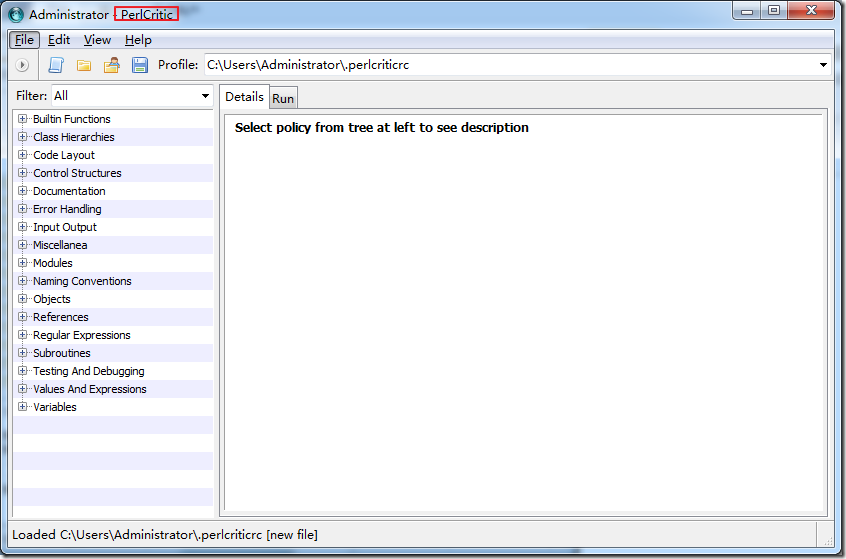
Task: Select the Variables tree item
Action: [x=54, y=407]
